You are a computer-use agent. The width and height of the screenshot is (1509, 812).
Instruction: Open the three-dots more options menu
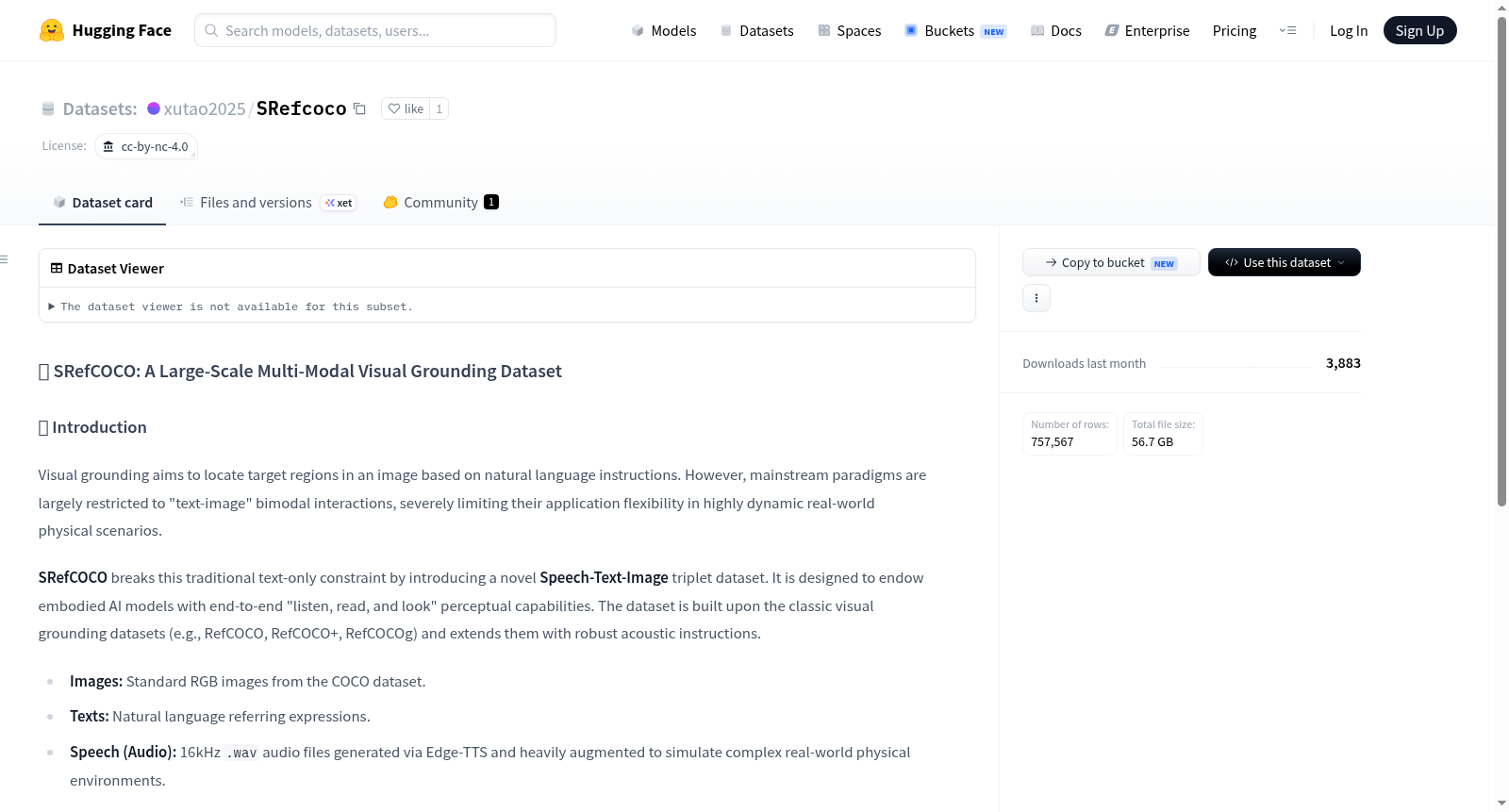tap(1036, 298)
